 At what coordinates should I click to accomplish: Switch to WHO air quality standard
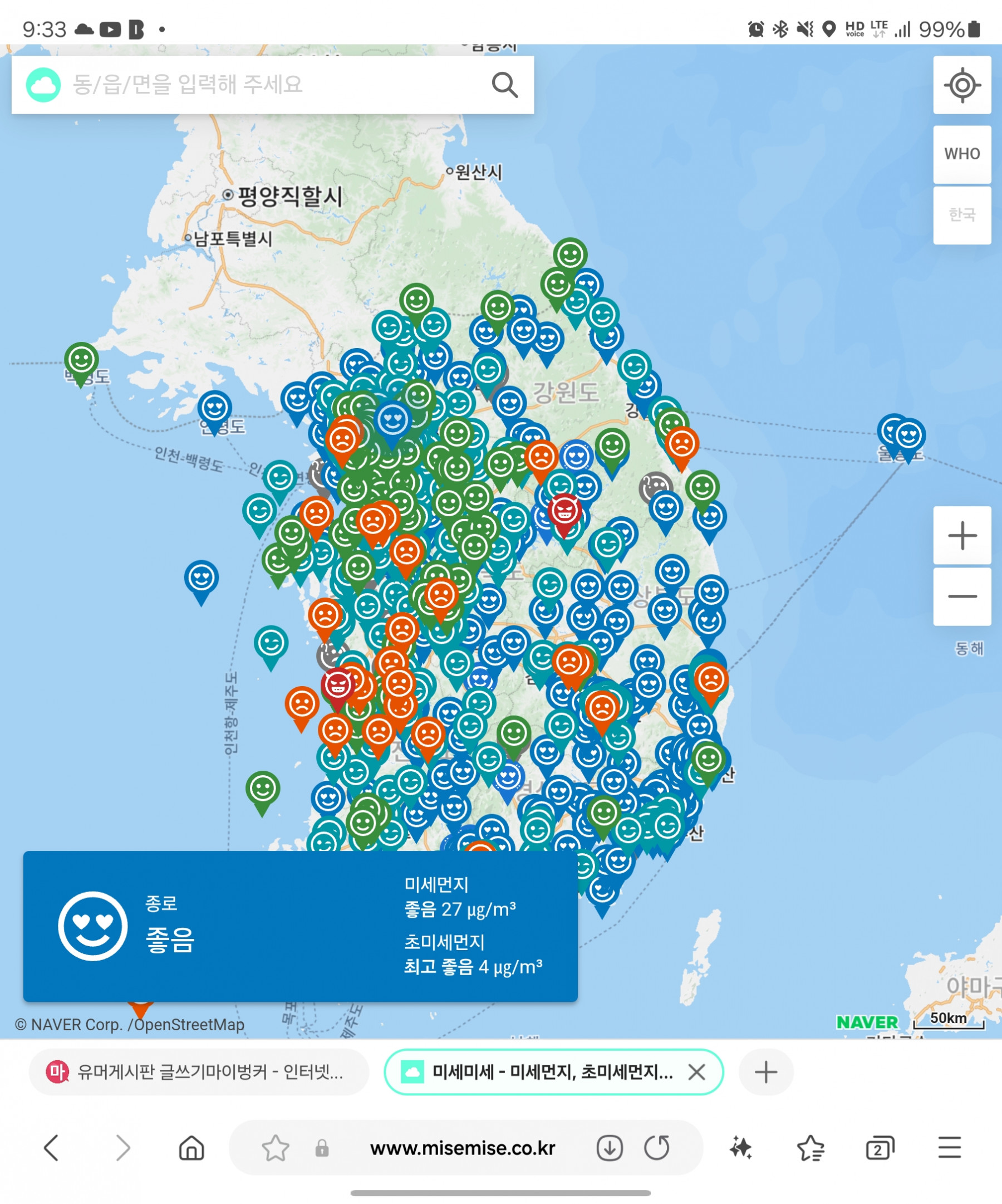click(x=961, y=154)
